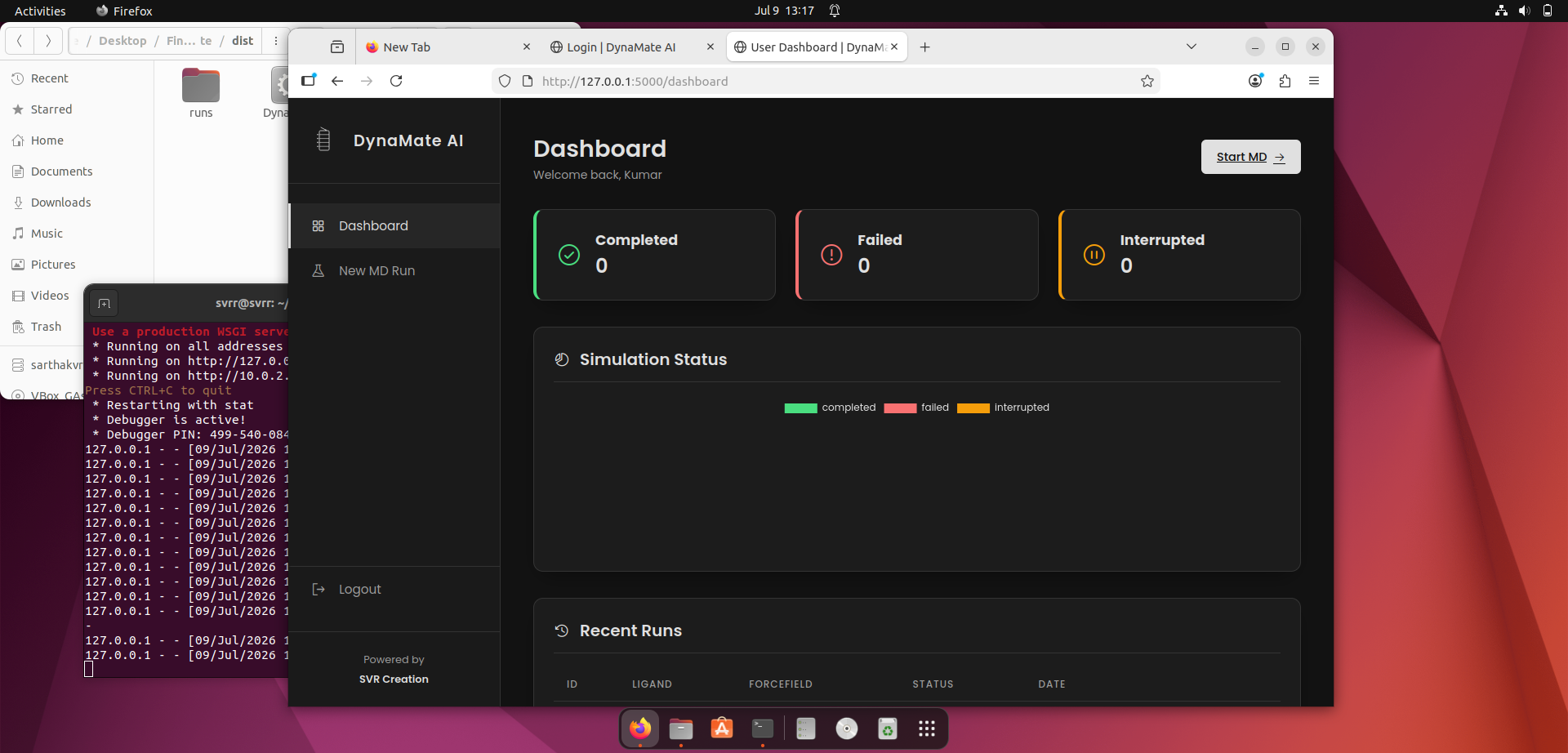The height and width of the screenshot is (753, 1568).
Task: Reload the dashboard page
Action: [396, 81]
